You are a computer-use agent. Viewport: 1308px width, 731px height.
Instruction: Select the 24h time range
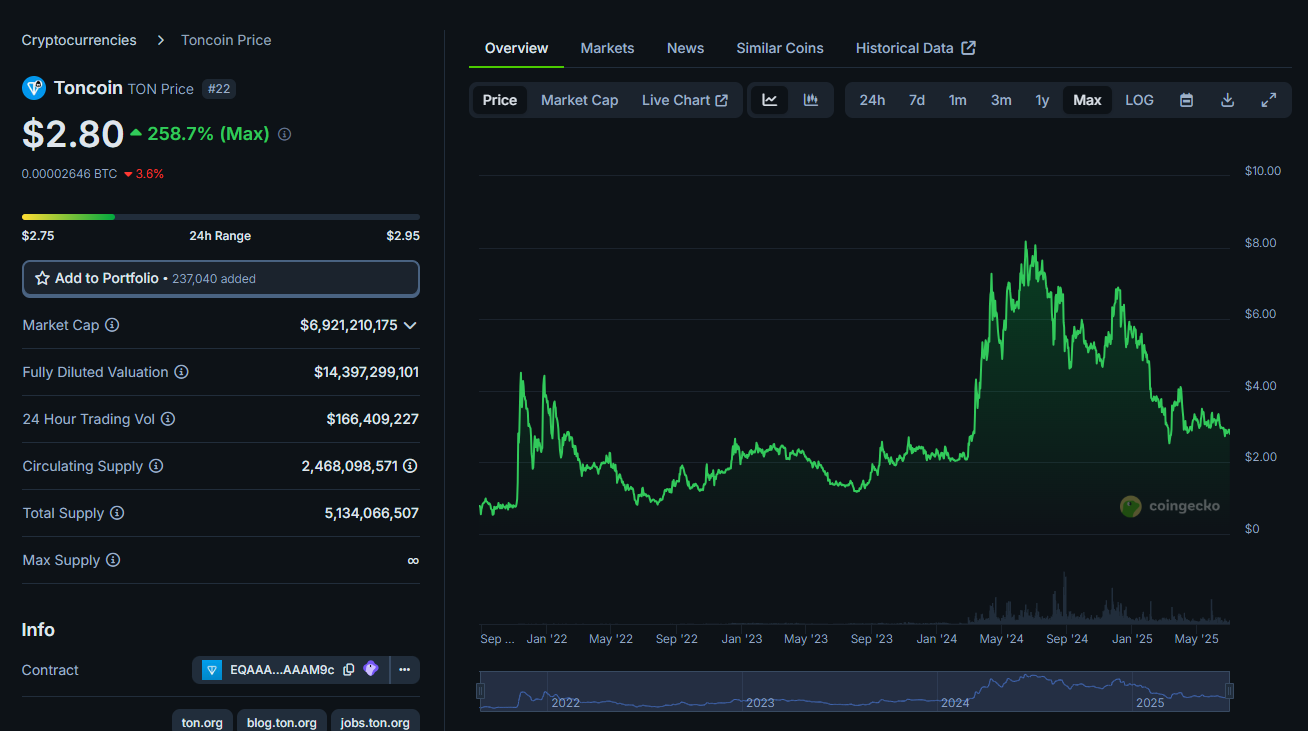tap(872, 100)
